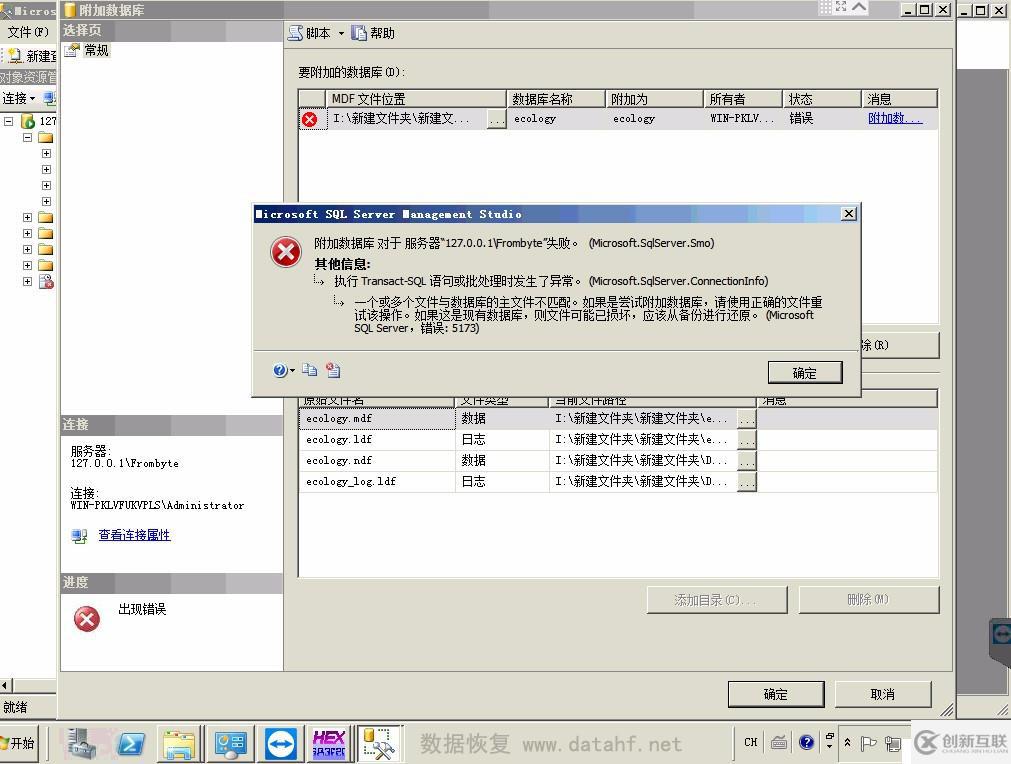Show hidden tray icons with the chevron
Screen dimensions: 1011x764
[847, 743]
